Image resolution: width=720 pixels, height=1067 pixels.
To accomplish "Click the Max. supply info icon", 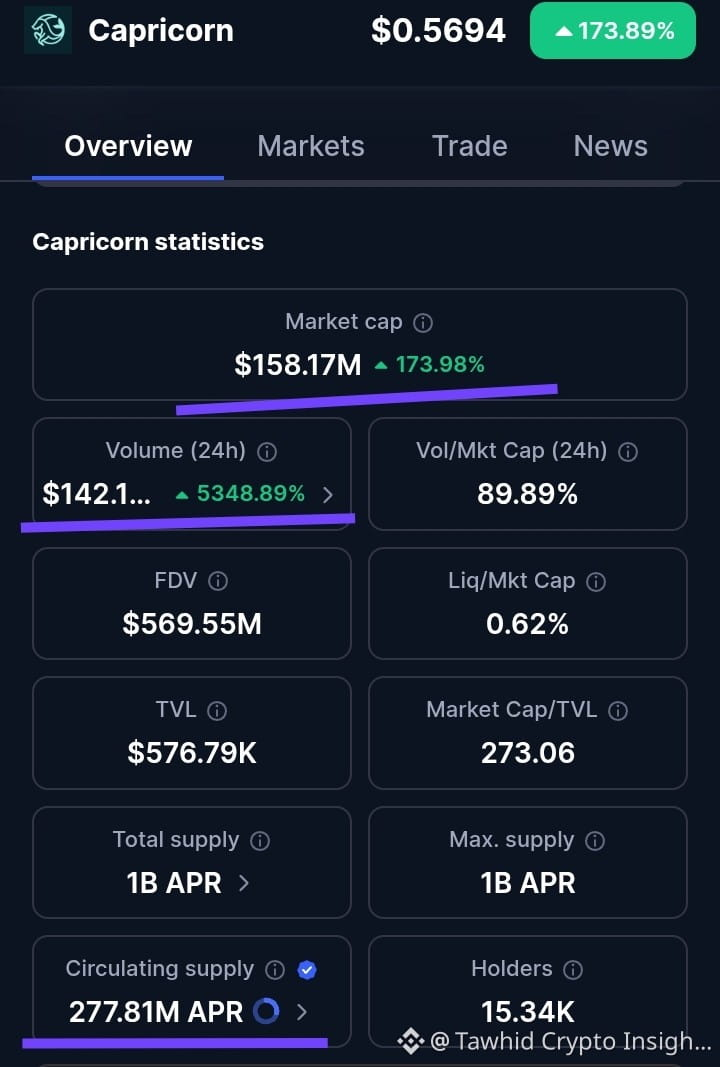I will click(x=595, y=841).
